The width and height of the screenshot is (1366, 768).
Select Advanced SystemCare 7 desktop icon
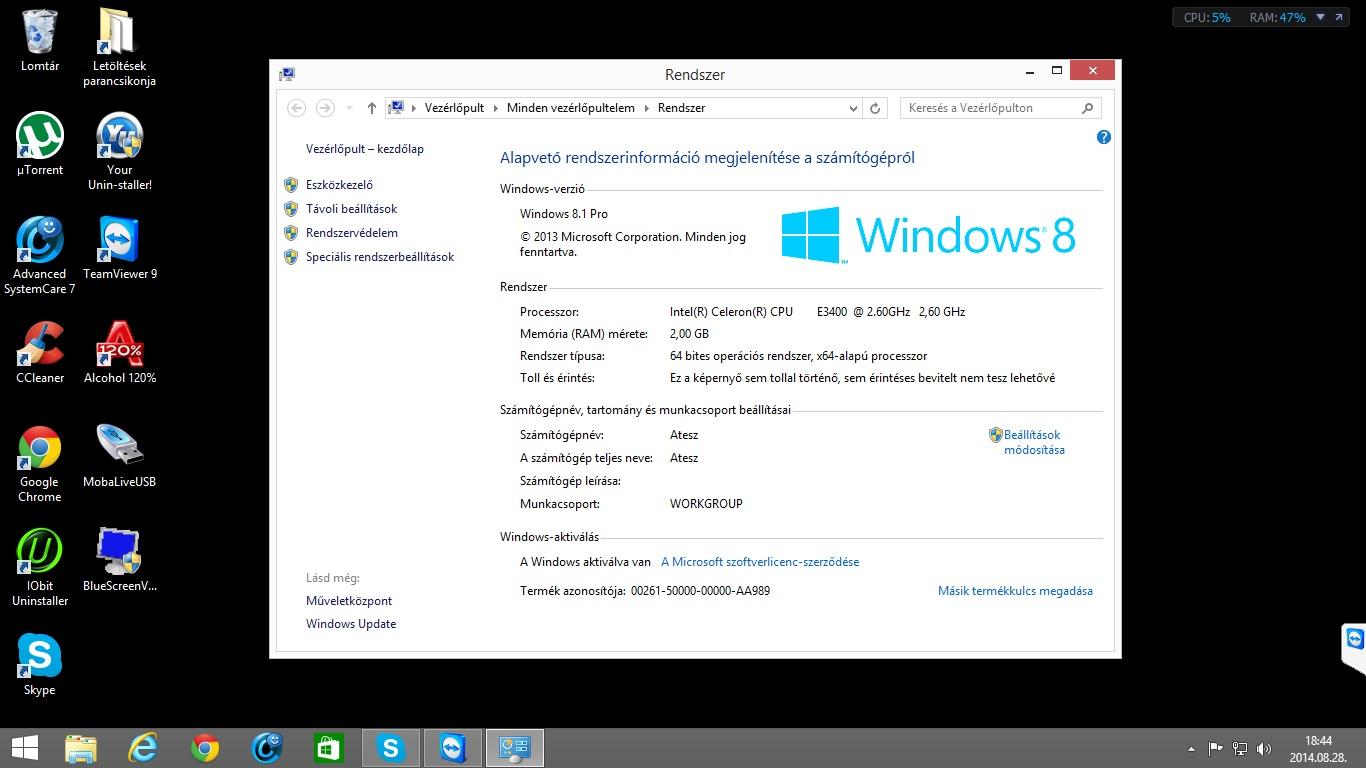(40, 256)
